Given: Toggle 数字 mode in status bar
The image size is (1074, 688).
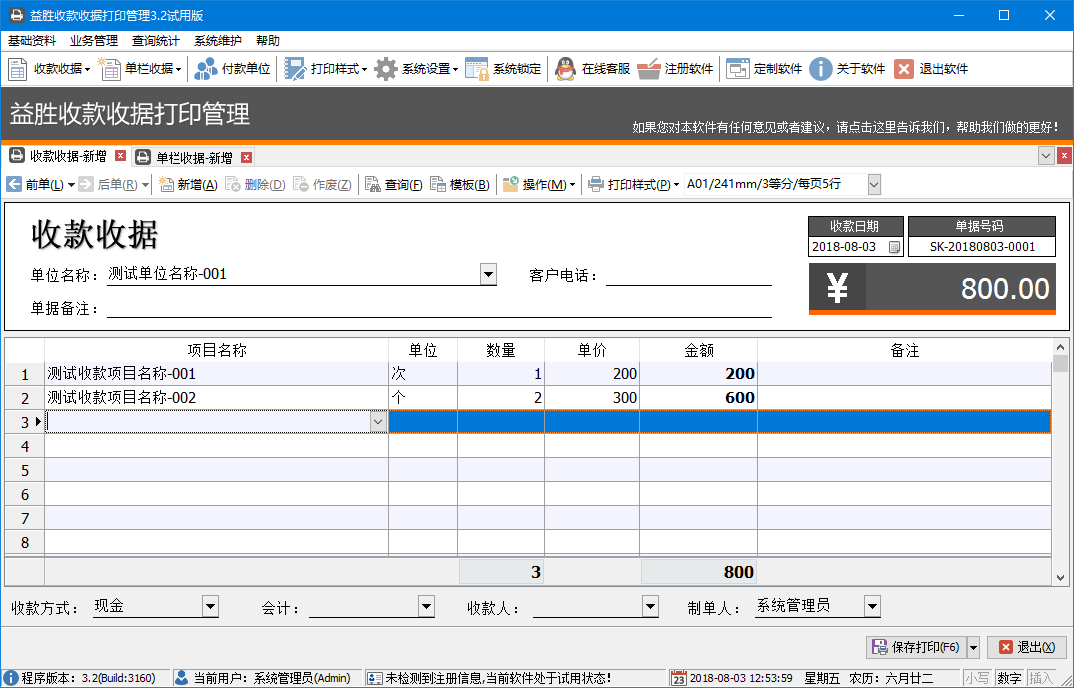Looking at the screenshot, I should (x=1010, y=677).
